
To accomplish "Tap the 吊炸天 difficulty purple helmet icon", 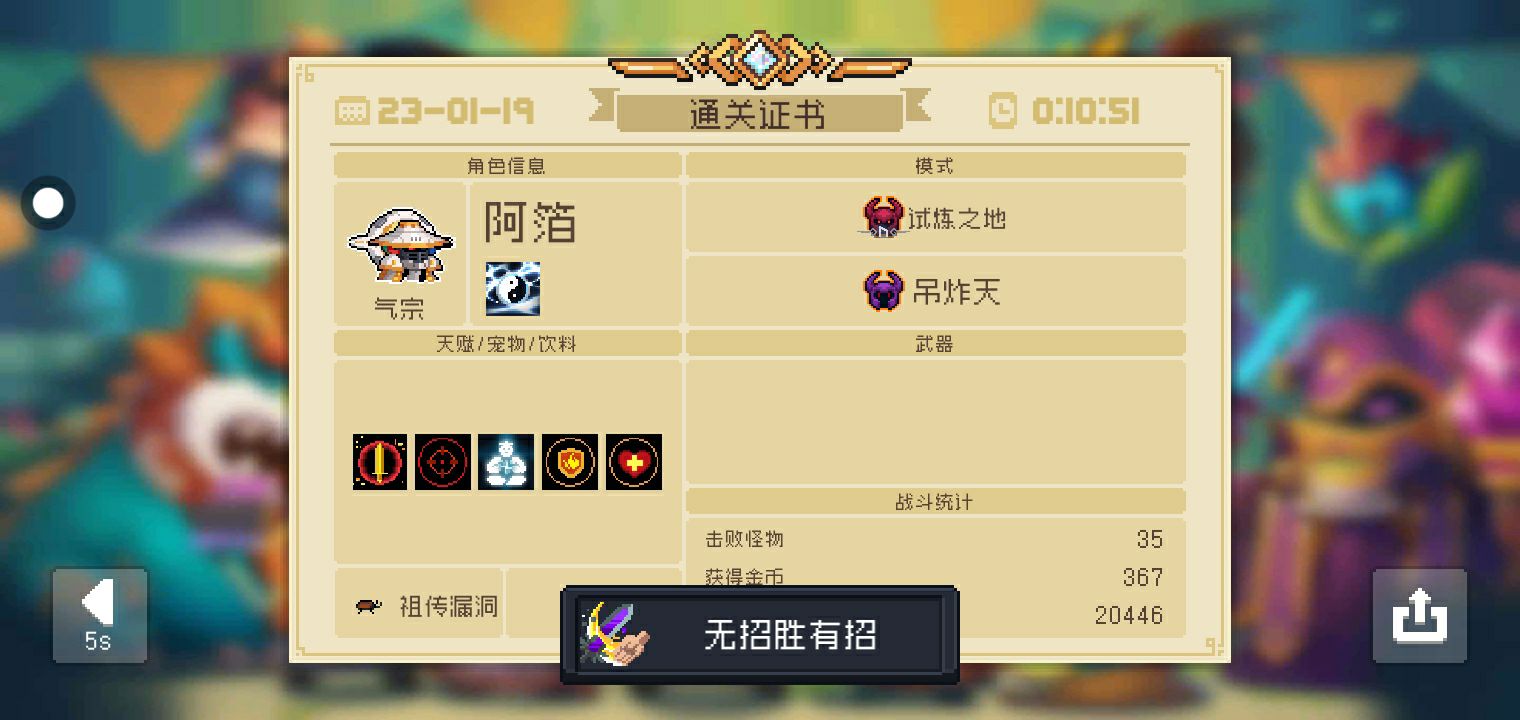I will [884, 291].
